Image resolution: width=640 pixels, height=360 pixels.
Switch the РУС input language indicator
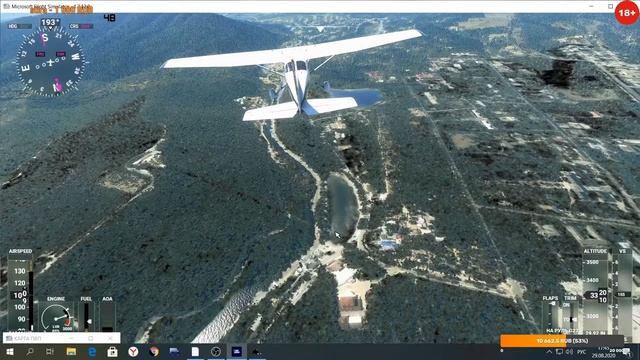click(582, 352)
